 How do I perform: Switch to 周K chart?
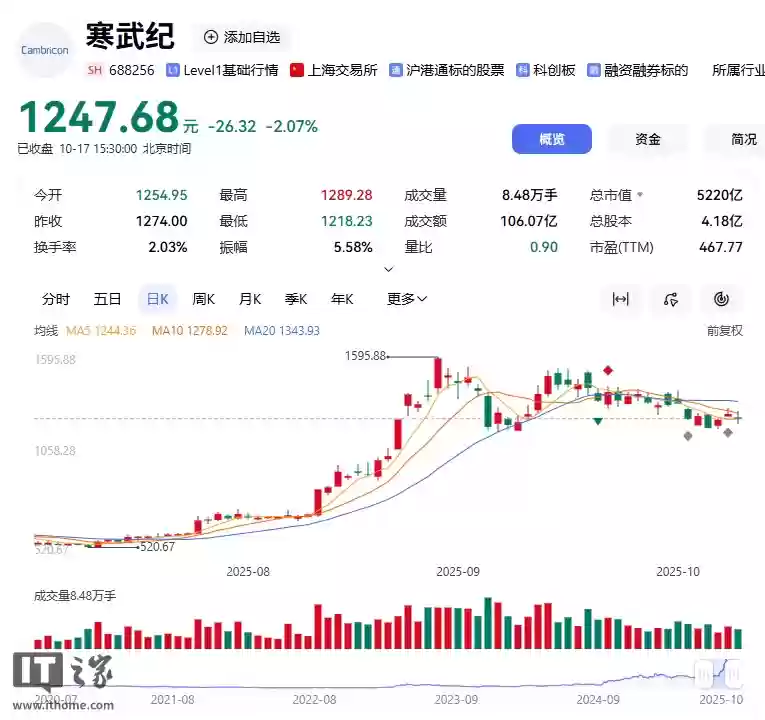[204, 299]
